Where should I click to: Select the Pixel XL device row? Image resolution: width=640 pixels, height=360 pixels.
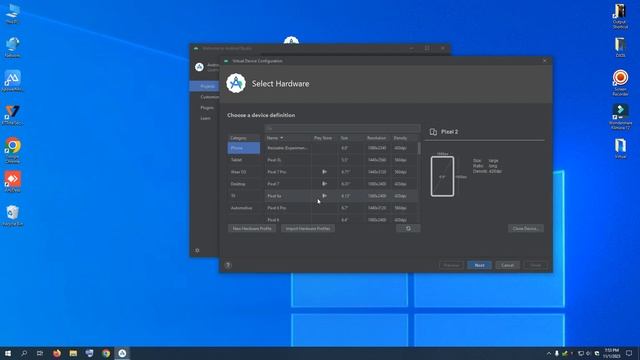341,160
